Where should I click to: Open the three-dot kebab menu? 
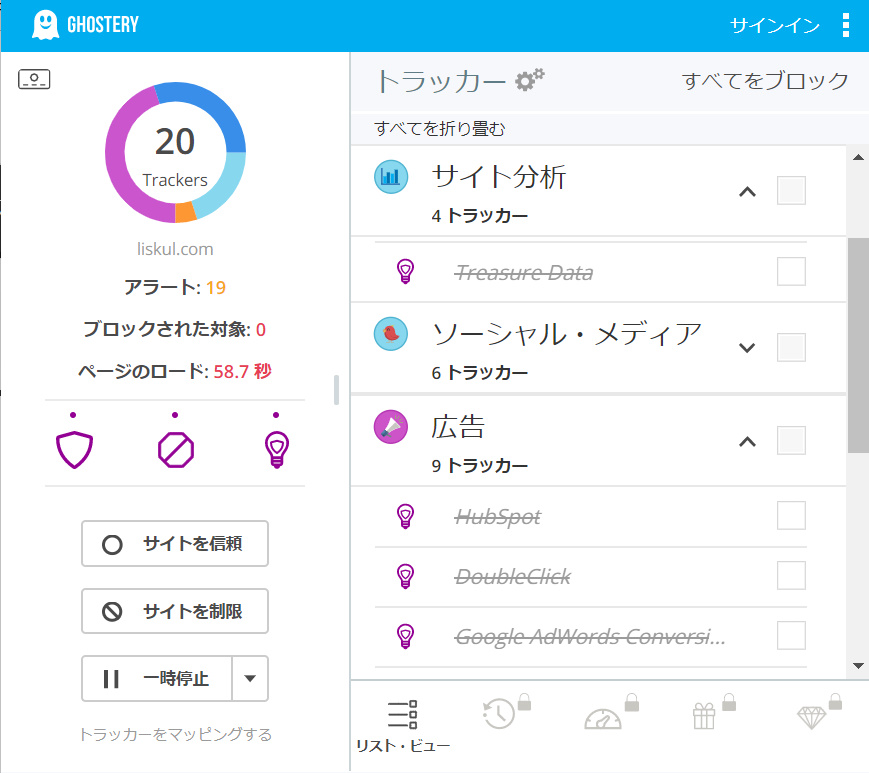845,25
